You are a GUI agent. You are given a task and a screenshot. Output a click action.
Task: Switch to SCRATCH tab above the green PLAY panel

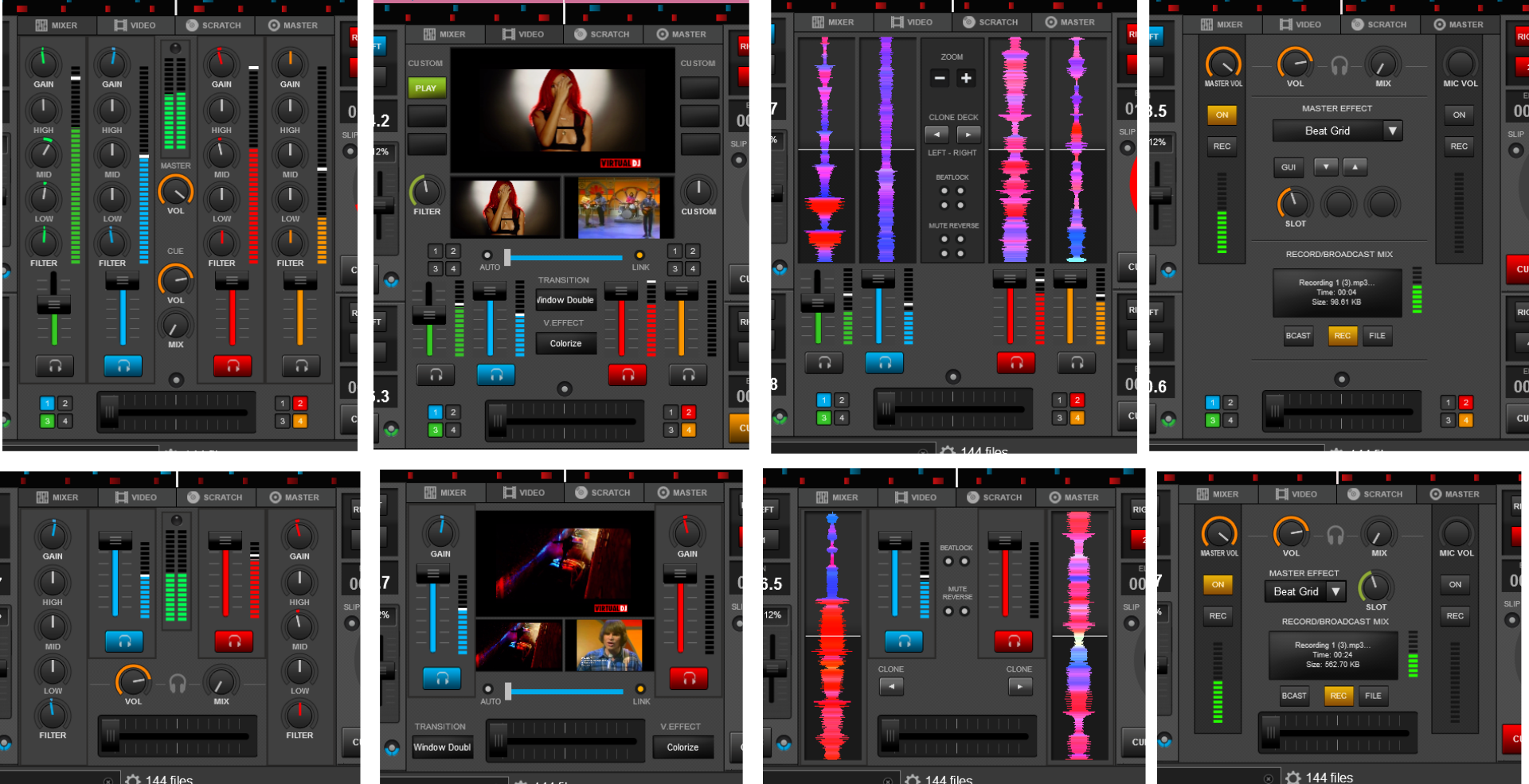pyautogui.click(x=602, y=34)
